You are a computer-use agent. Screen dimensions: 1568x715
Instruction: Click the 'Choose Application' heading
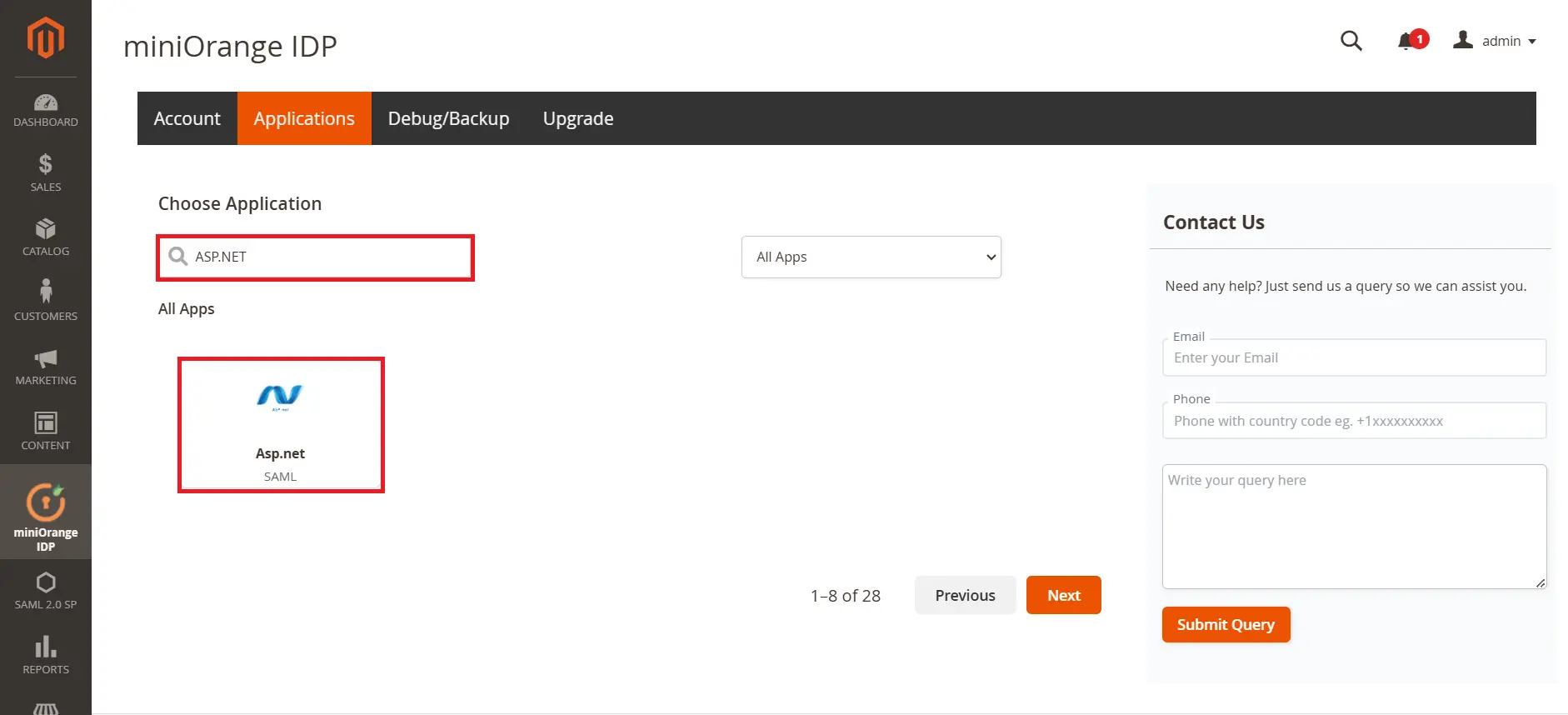(x=240, y=203)
